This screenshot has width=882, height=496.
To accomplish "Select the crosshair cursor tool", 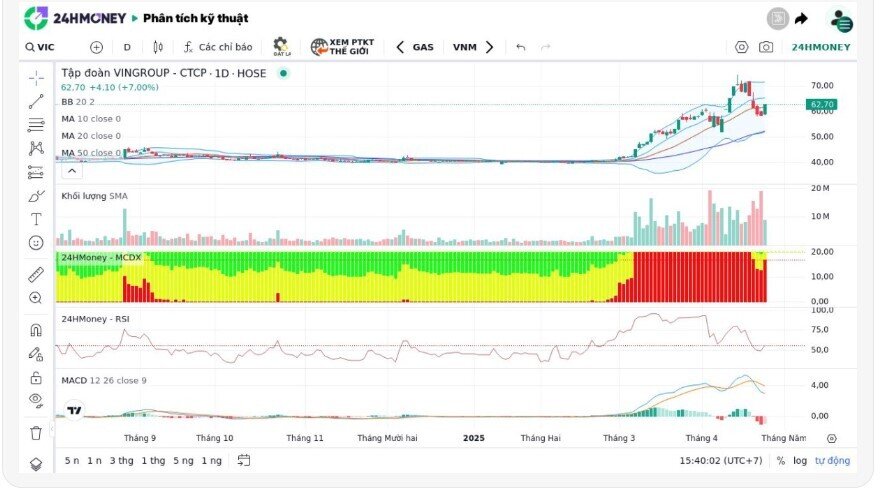I will 36,77.
